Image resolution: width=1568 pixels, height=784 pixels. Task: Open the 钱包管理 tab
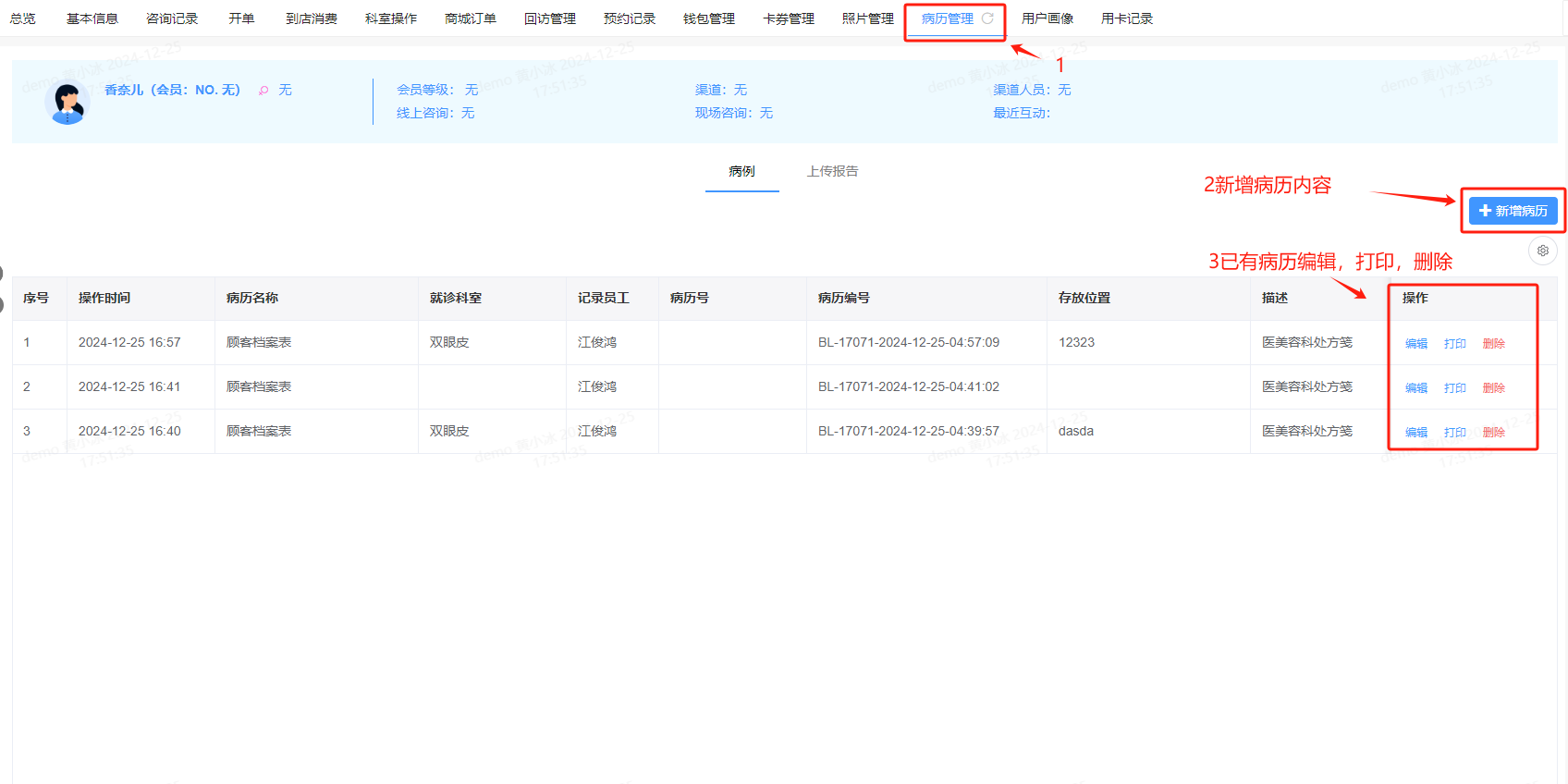[x=709, y=18]
